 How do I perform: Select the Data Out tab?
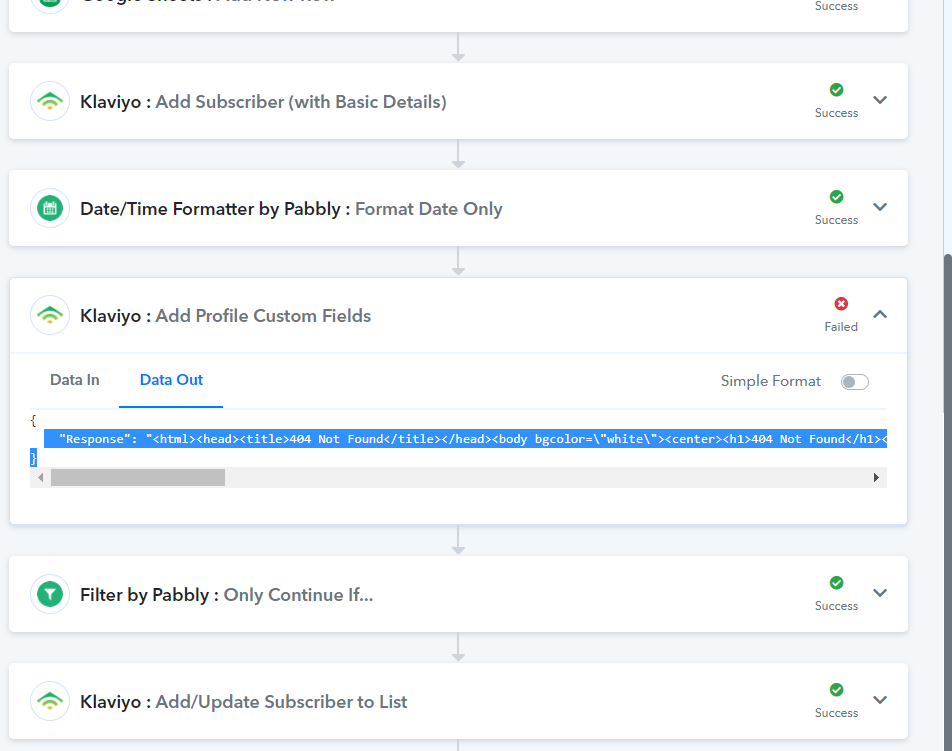(171, 380)
